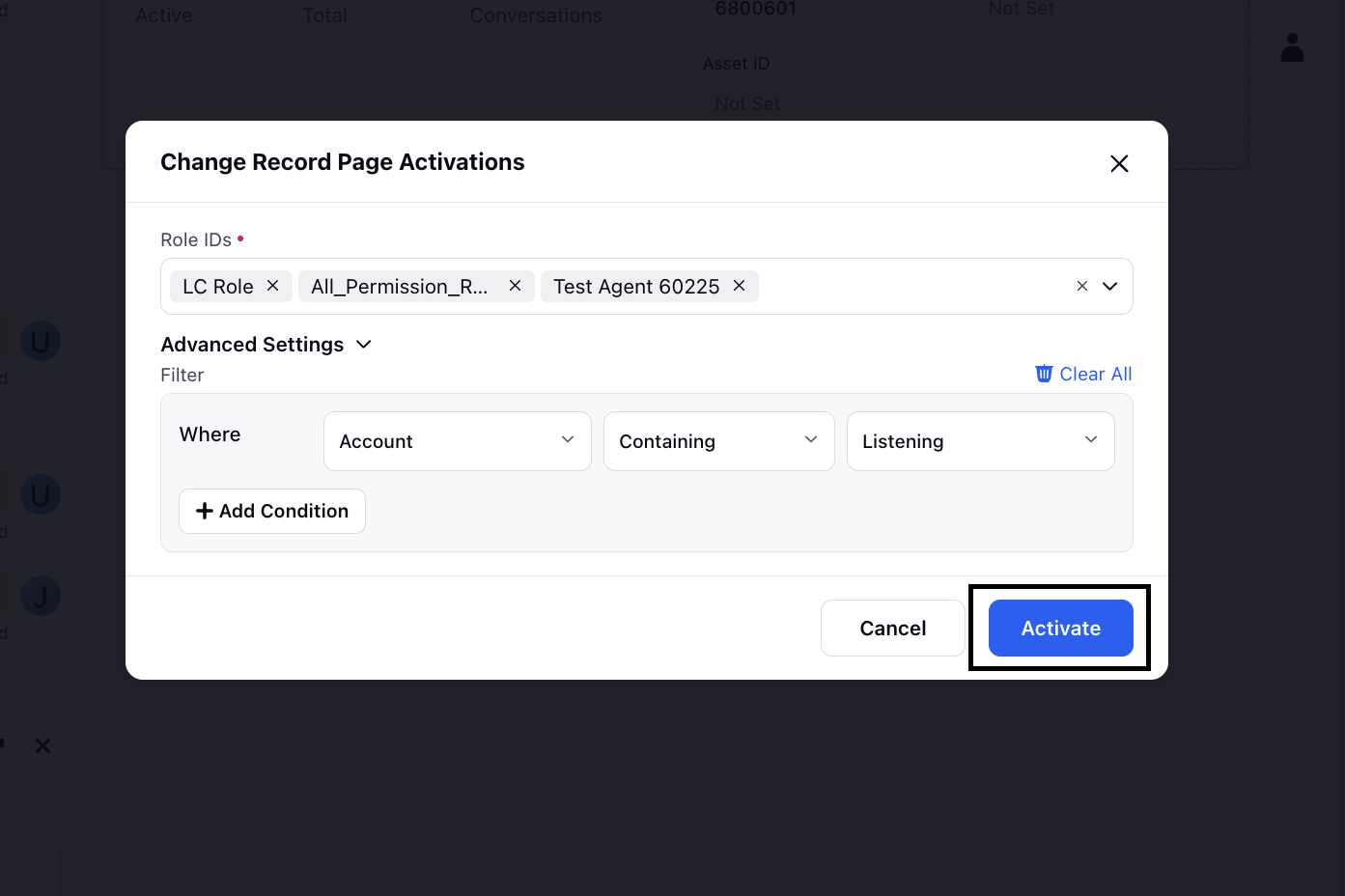1345x896 pixels.
Task: Clear all selected Role IDs
Action: pos(1081,286)
